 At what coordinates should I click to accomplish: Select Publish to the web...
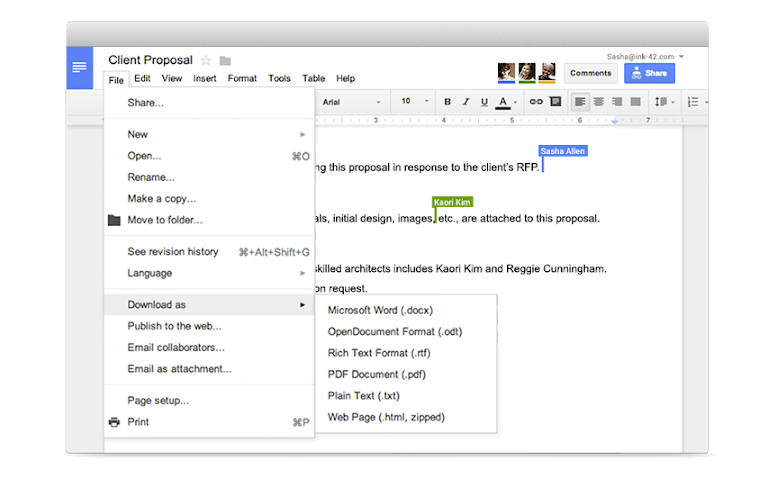tap(209, 326)
